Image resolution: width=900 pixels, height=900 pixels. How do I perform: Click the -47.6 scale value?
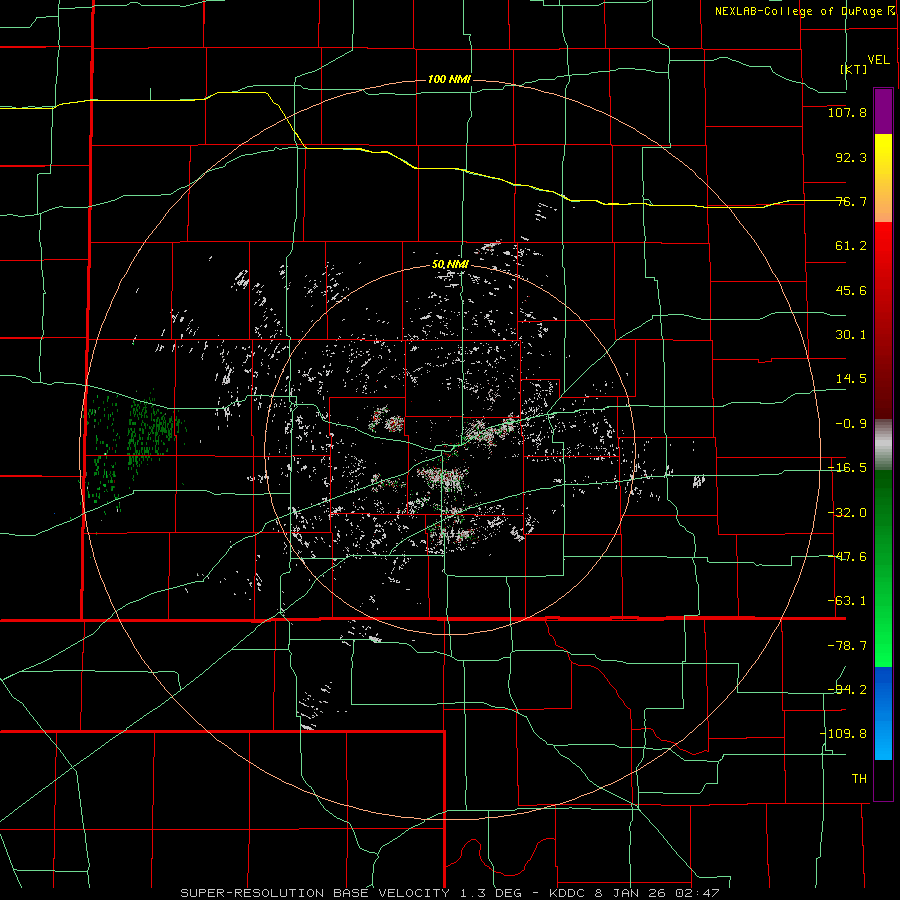tap(847, 557)
